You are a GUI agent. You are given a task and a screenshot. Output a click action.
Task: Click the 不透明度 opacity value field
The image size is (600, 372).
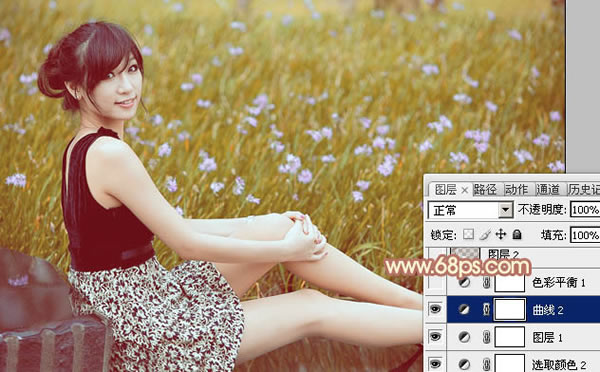point(585,210)
